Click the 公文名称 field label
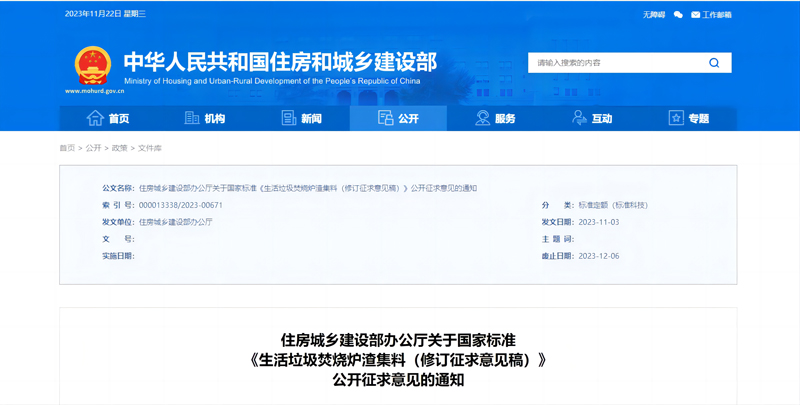This screenshot has width=800, height=405. [118, 188]
